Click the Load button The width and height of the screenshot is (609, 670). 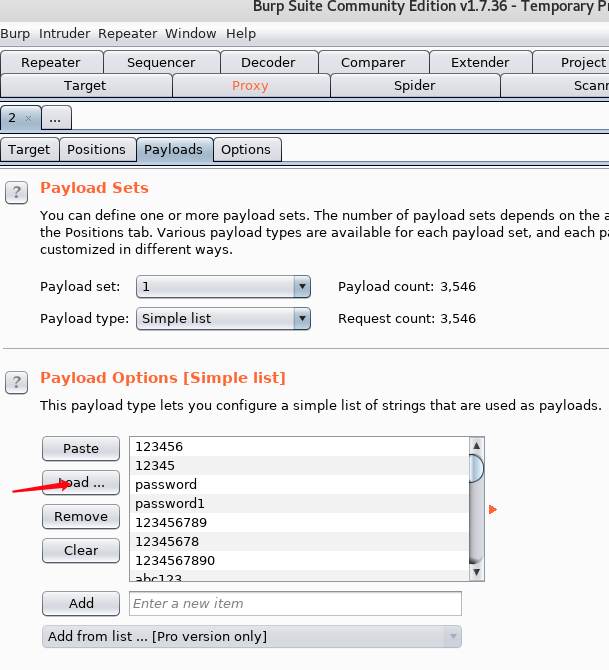(81, 482)
